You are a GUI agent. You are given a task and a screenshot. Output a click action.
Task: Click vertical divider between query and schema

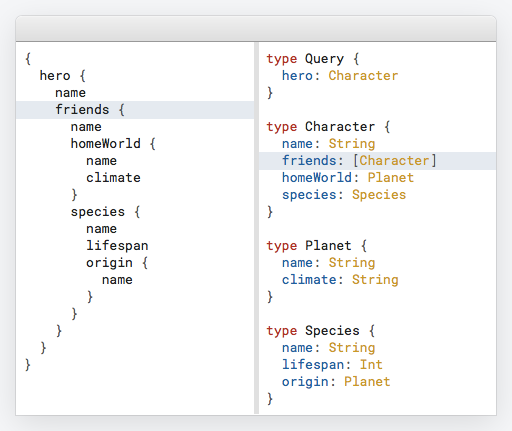coord(256,228)
